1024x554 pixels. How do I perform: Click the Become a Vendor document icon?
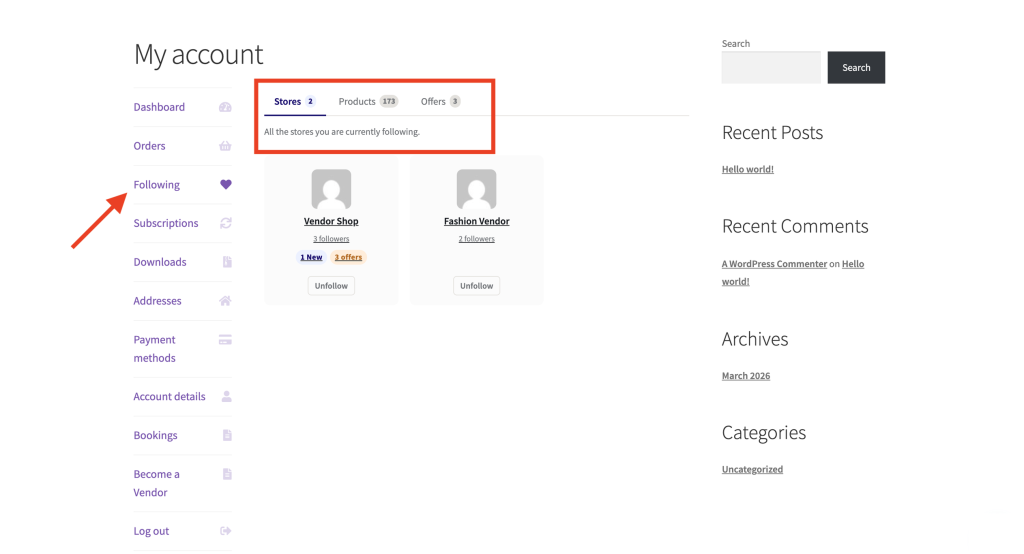pos(227,474)
